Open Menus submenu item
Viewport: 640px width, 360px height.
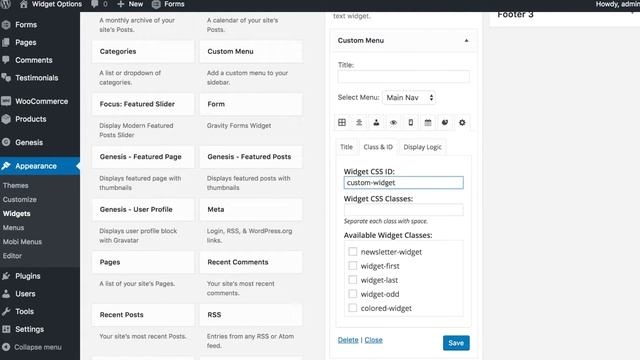tap(13, 227)
